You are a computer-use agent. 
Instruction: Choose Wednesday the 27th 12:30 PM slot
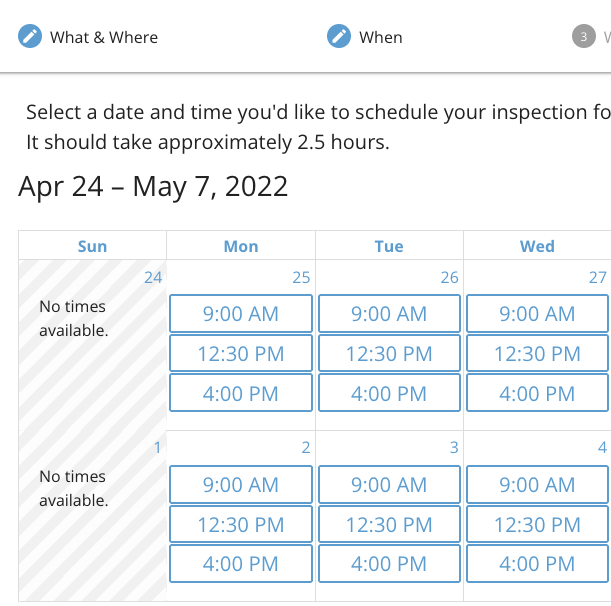click(537, 353)
